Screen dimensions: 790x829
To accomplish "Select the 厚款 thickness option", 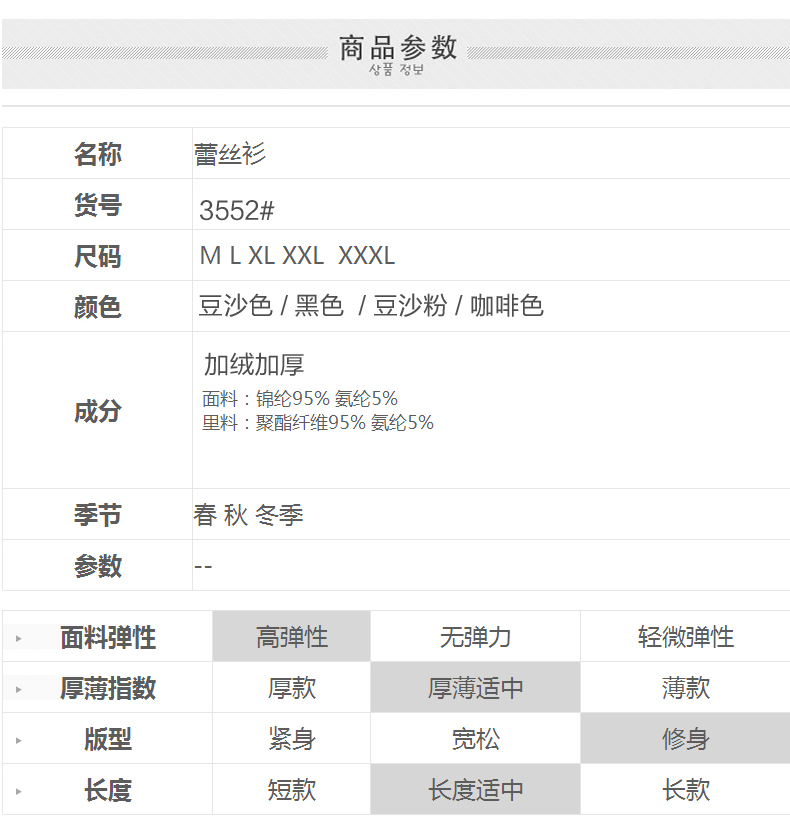I will coord(292,688).
